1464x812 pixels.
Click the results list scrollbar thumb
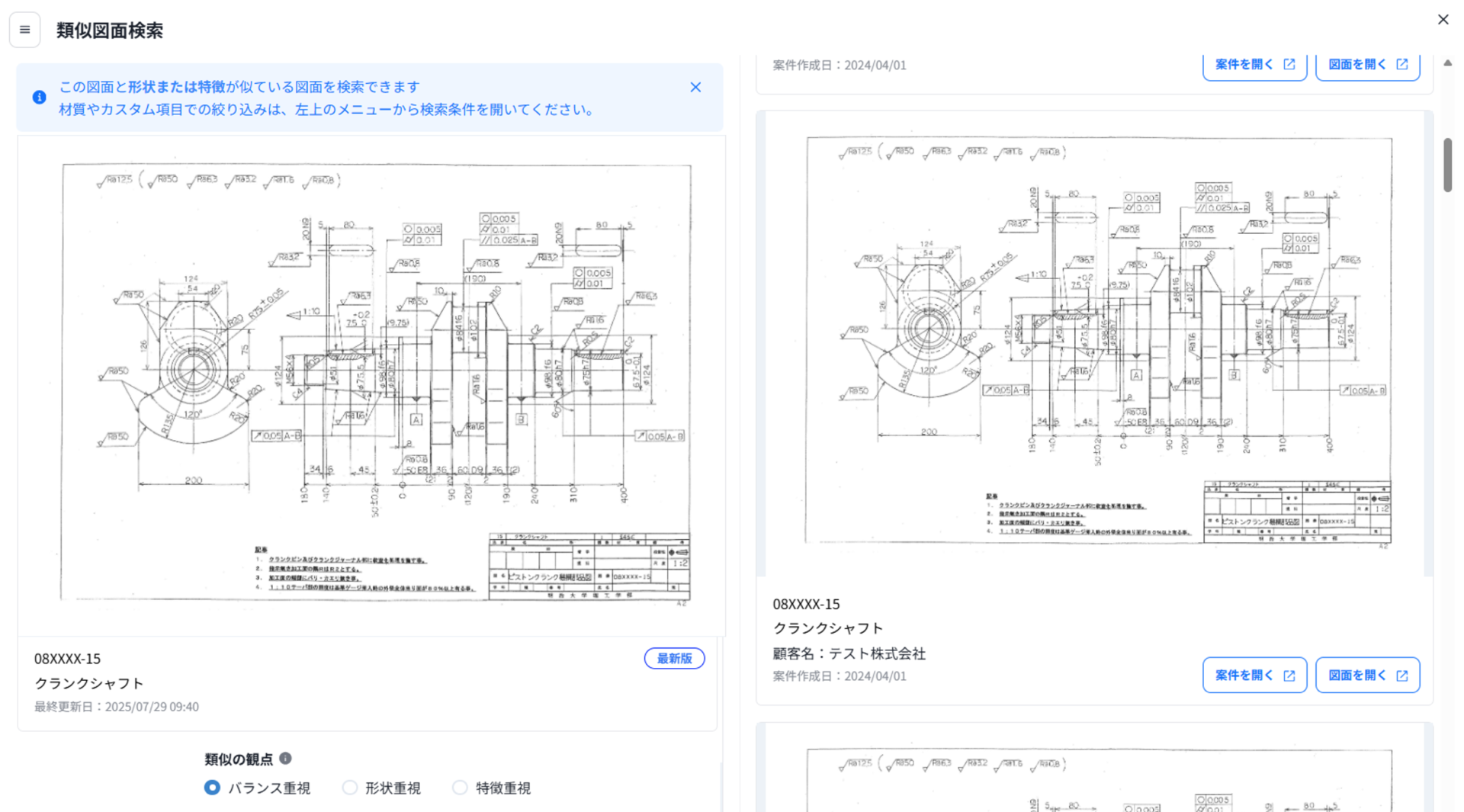[x=1447, y=165]
